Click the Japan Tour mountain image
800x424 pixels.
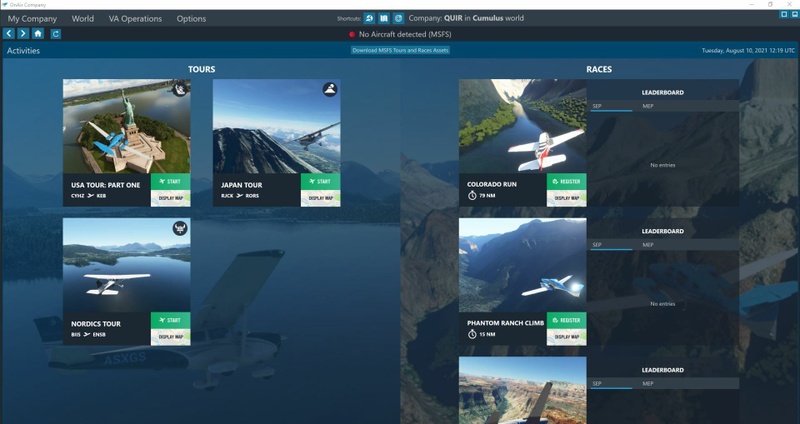[277, 126]
